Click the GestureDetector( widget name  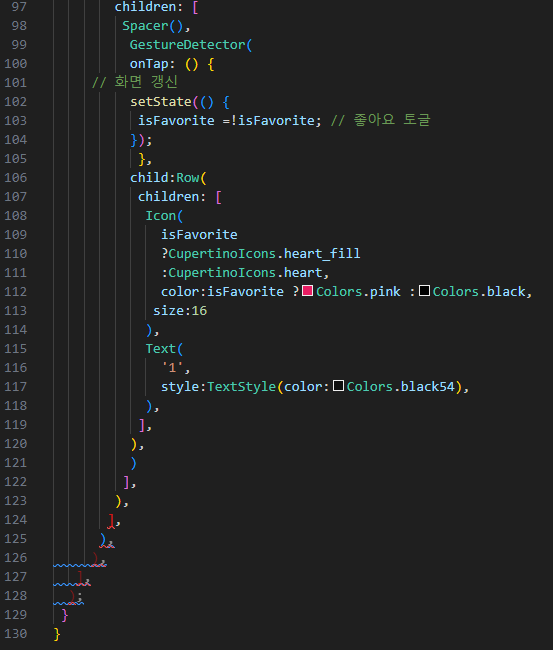[191, 45]
